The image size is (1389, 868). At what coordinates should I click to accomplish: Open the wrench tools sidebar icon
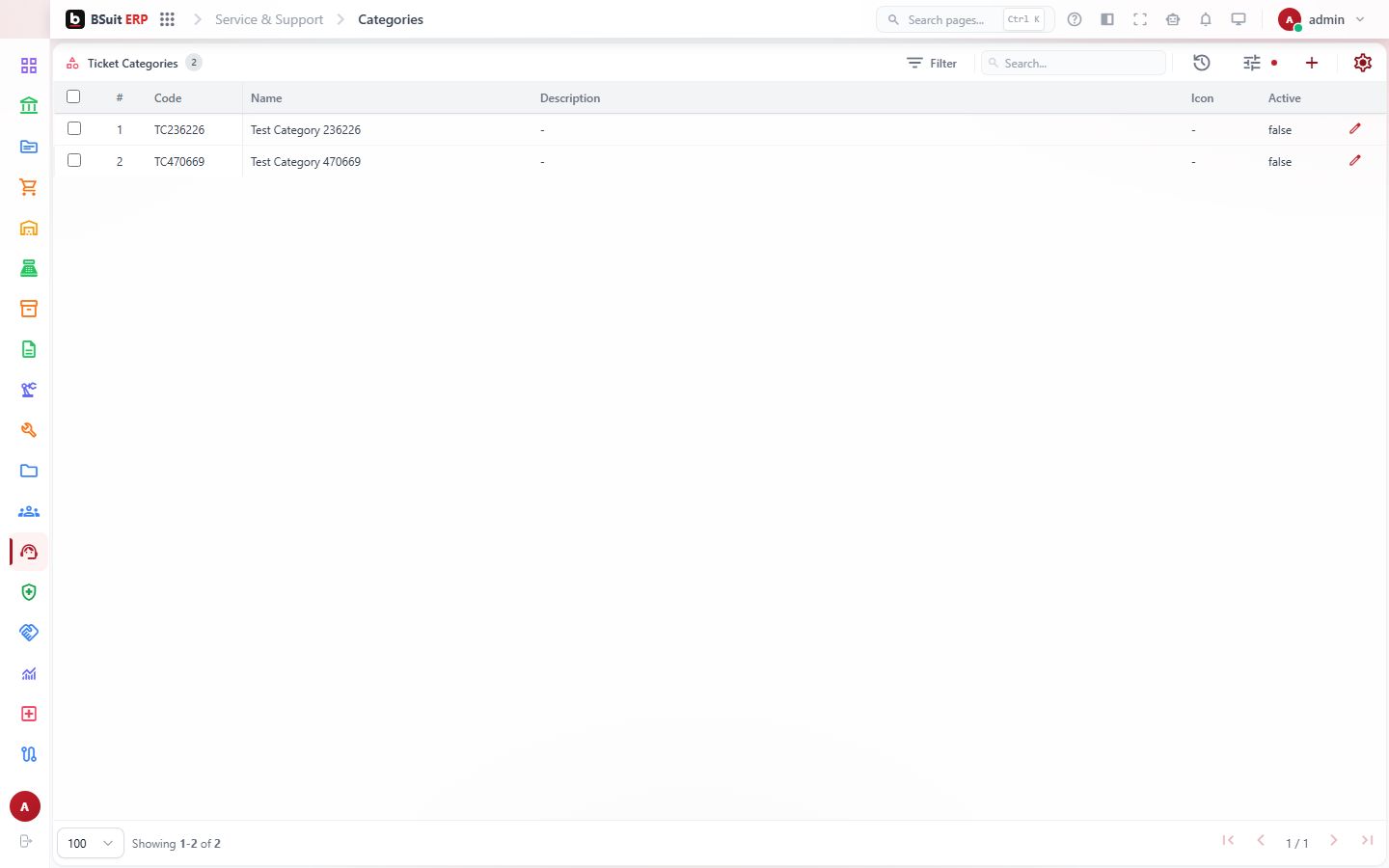(x=29, y=430)
